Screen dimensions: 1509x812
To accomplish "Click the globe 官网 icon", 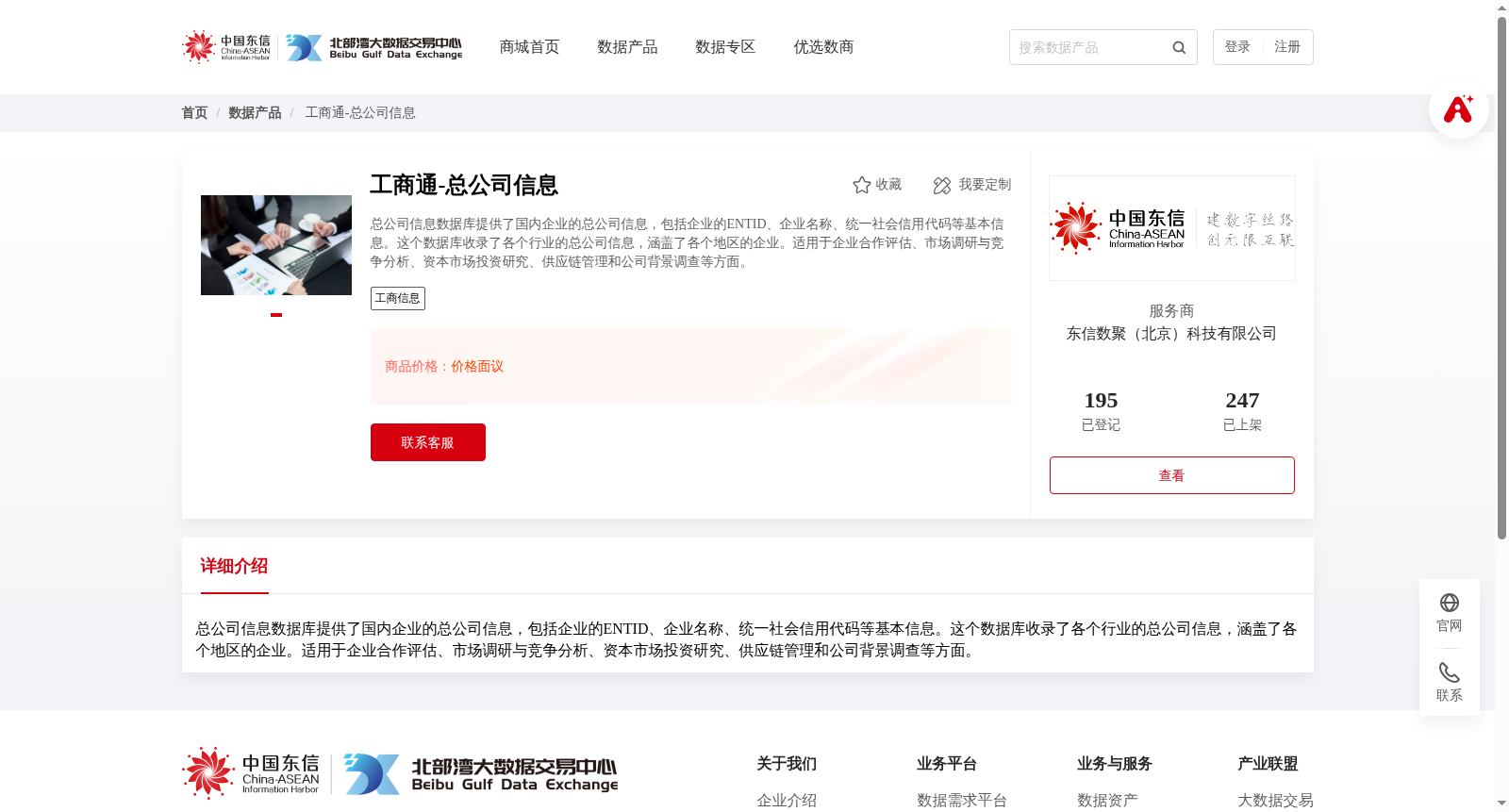I will [1450, 603].
